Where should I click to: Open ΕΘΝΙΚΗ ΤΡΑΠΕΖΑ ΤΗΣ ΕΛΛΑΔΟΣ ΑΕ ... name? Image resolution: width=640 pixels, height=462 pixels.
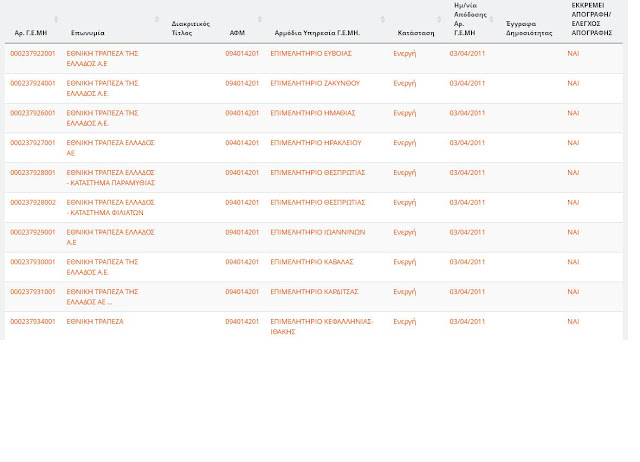(102, 297)
